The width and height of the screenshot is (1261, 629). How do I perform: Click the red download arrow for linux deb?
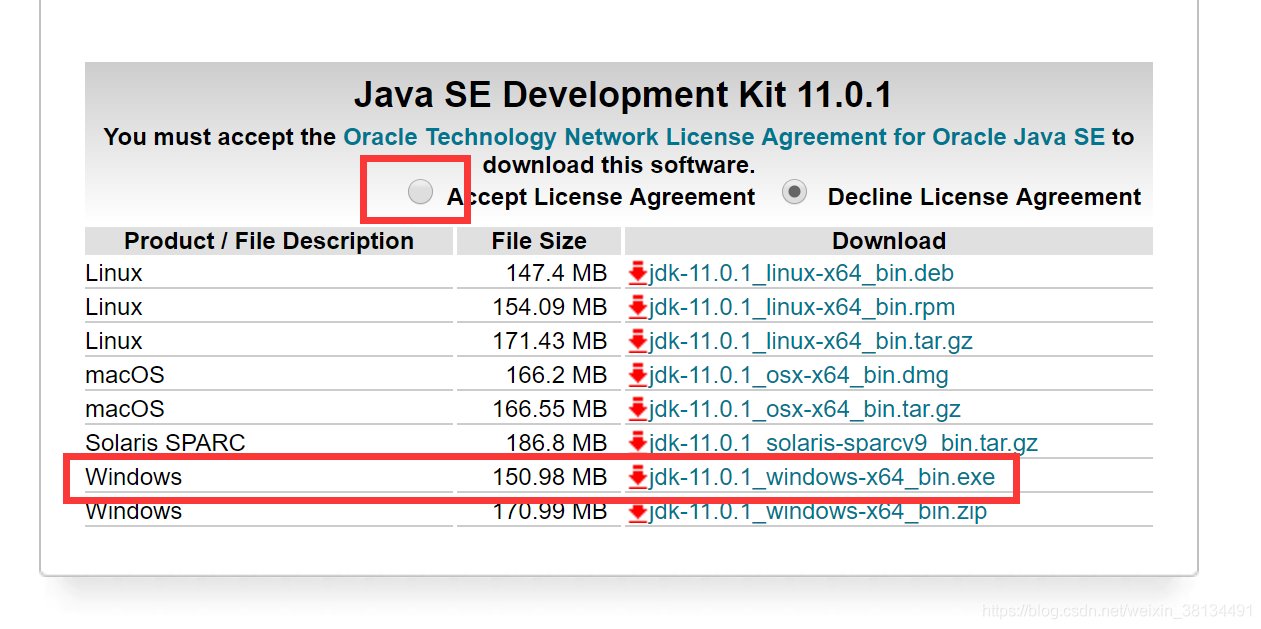click(x=637, y=273)
